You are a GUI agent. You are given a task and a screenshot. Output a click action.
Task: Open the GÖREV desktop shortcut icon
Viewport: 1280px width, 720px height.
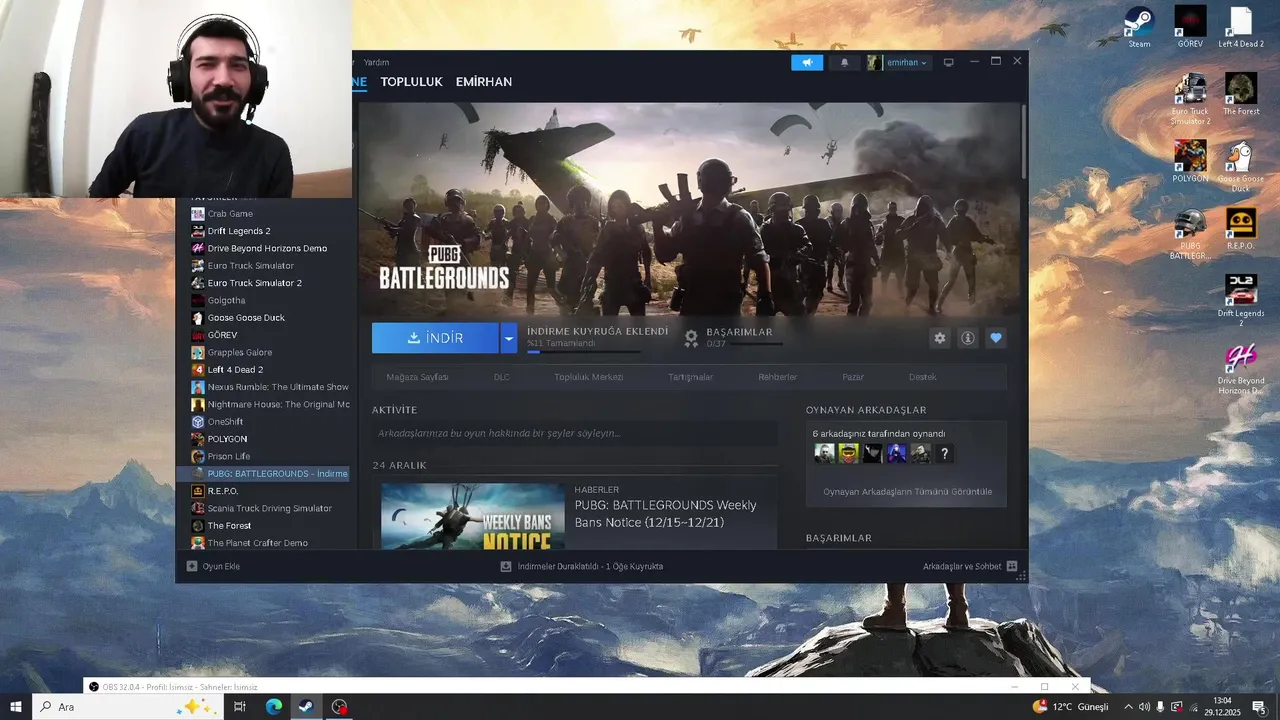click(x=1190, y=27)
